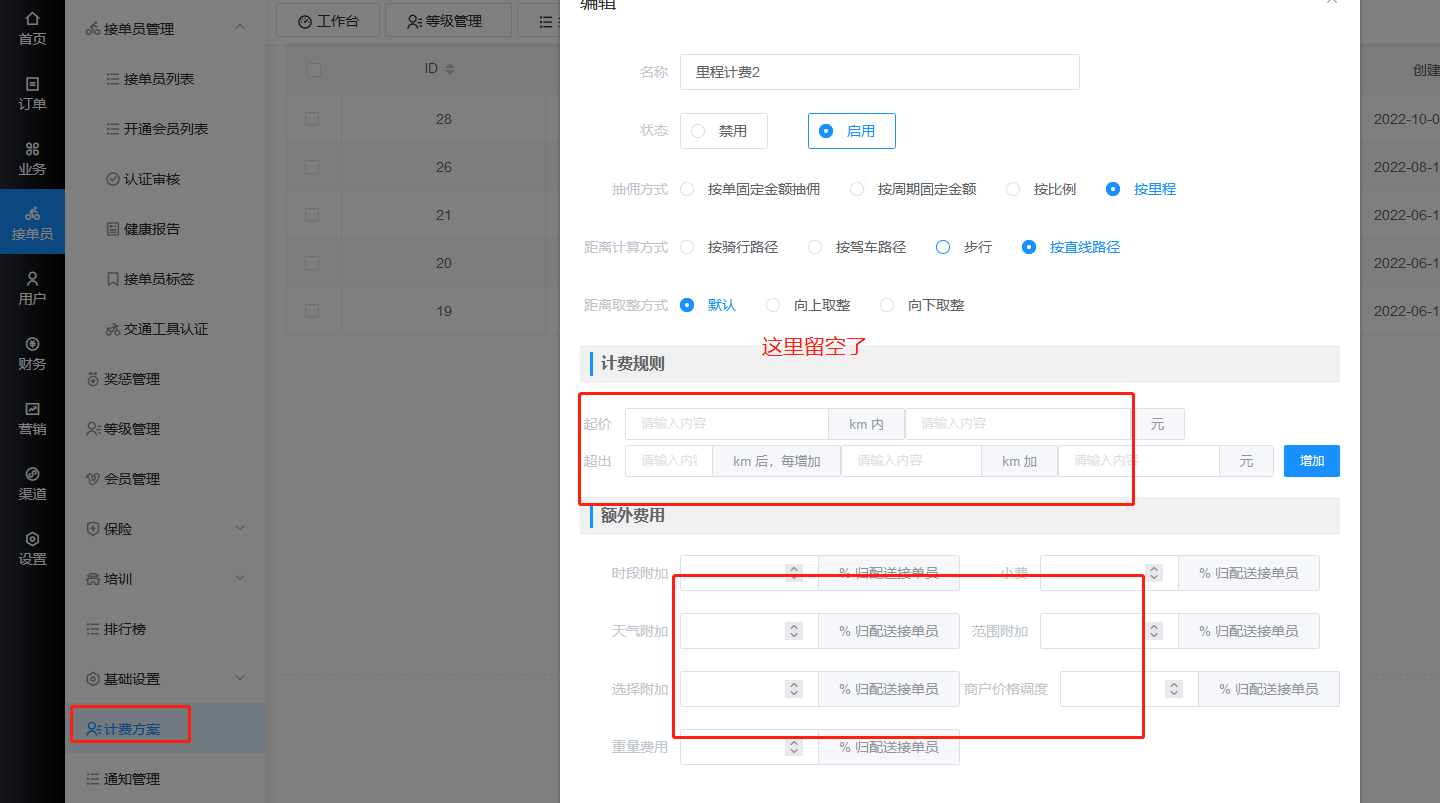Go to 订单 in left navigation
1440x803 pixels.
[32, 94]
